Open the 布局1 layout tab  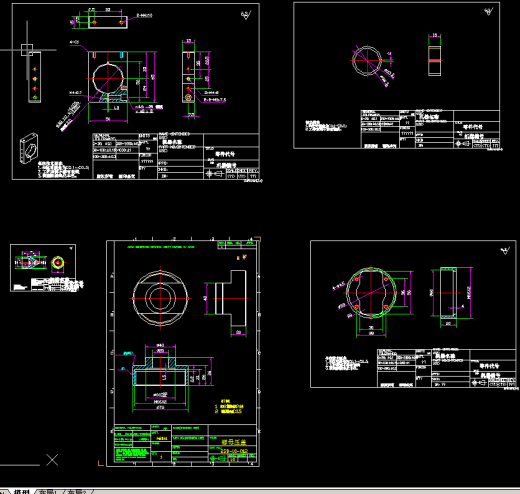click(x=48, y=492)
